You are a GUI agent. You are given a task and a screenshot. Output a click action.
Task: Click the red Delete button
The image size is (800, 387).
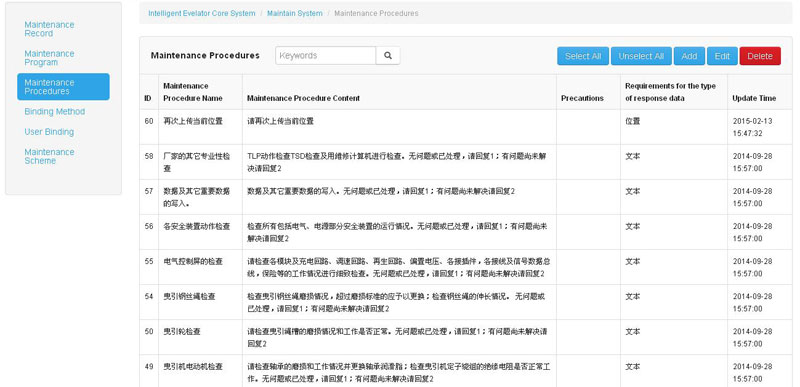tap(760, 56)
